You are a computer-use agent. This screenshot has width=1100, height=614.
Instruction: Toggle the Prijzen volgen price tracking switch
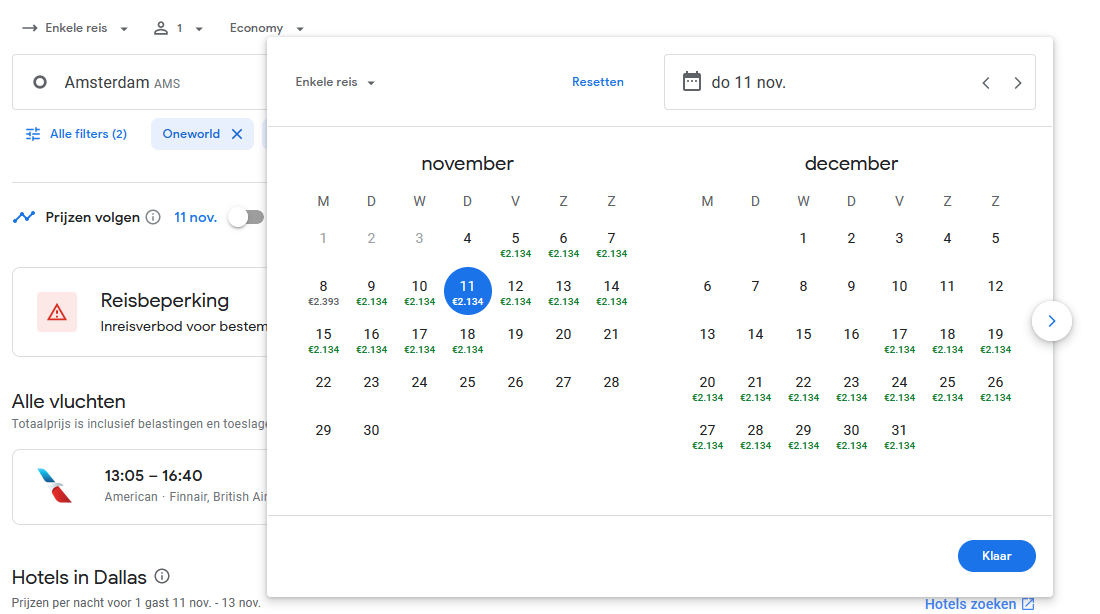(245, 217)
